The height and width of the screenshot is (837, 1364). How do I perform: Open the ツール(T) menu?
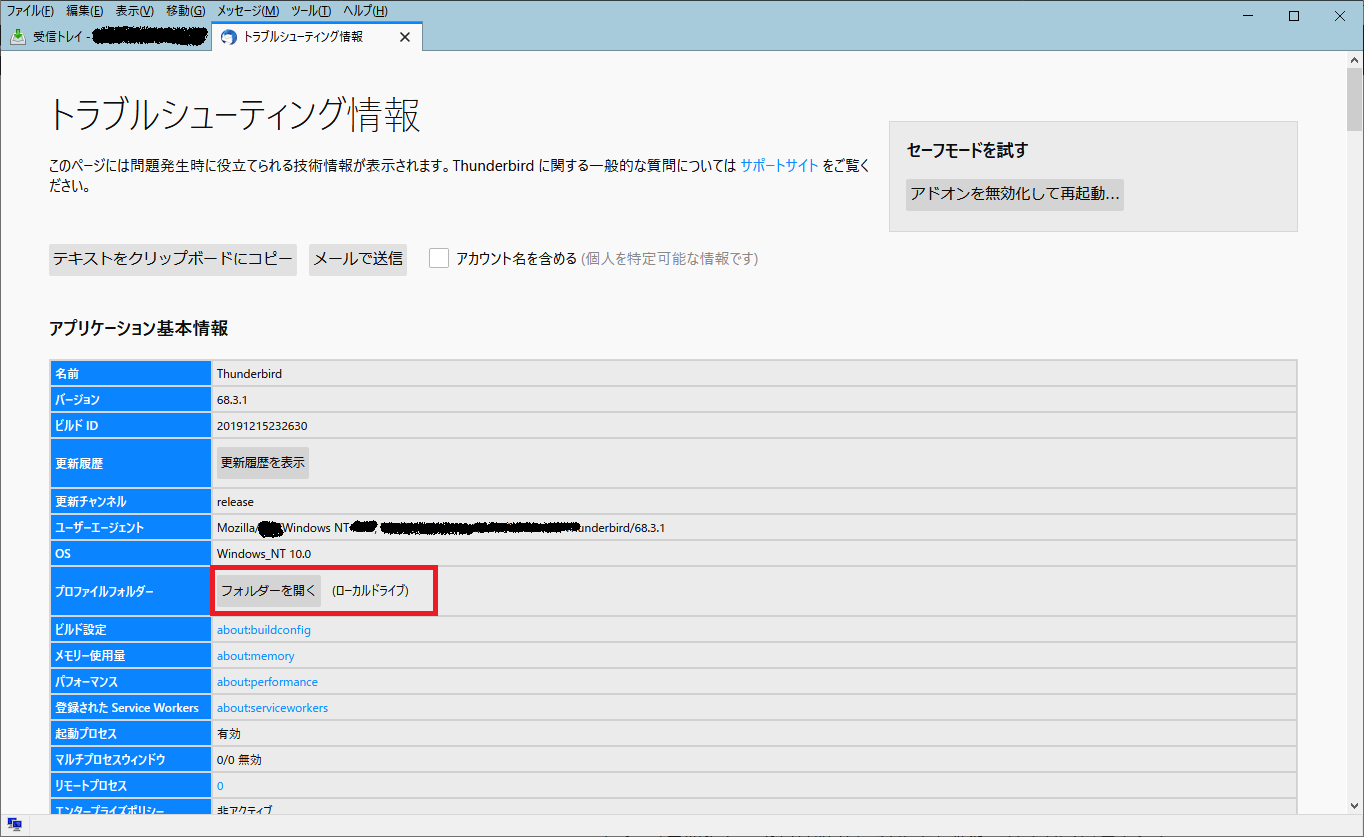(x=311, y=11)
